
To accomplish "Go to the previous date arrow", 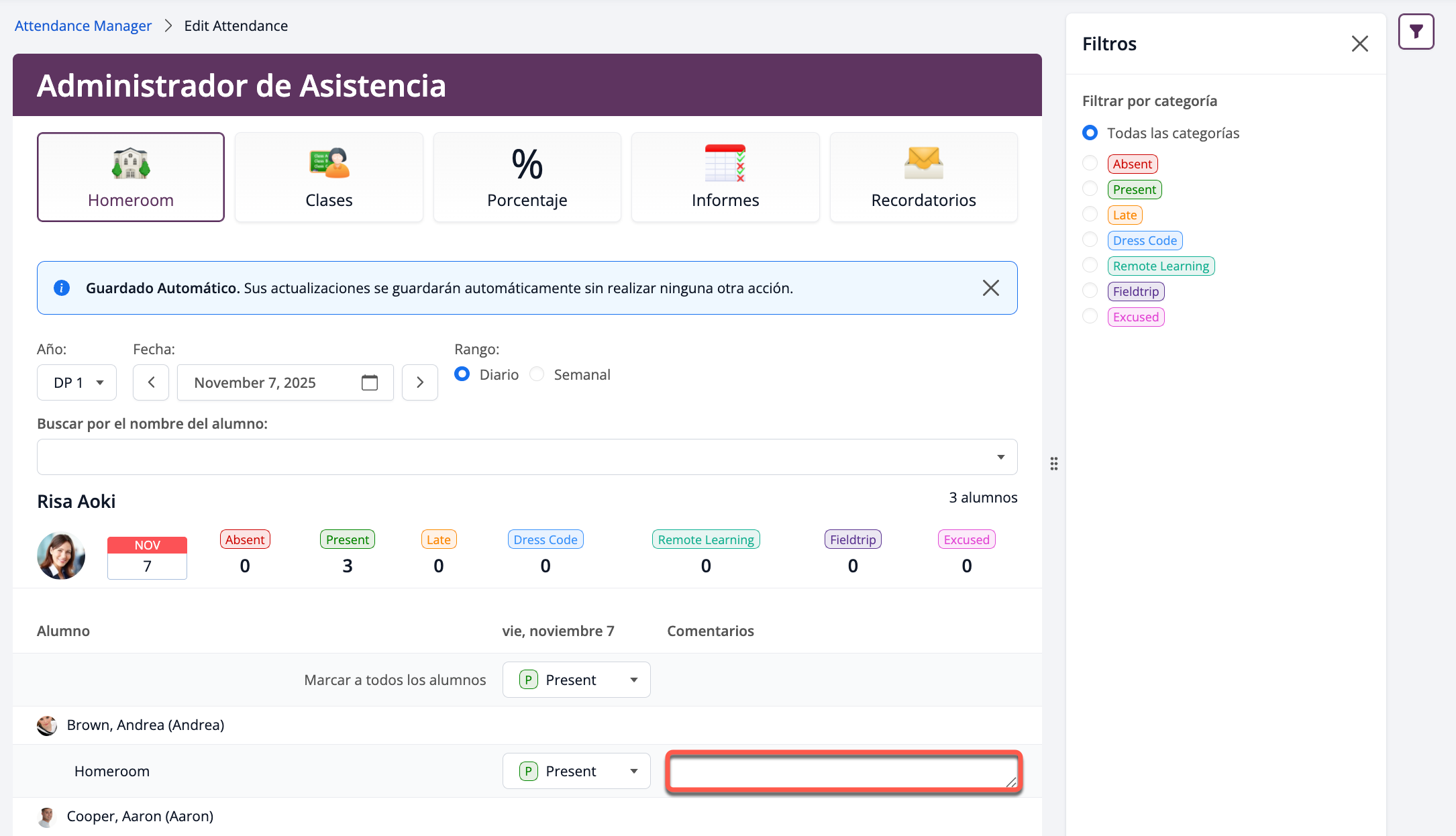I will [x=151, y=382].
